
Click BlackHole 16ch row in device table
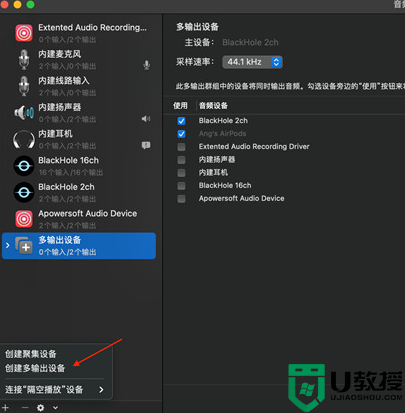point(284,186)
